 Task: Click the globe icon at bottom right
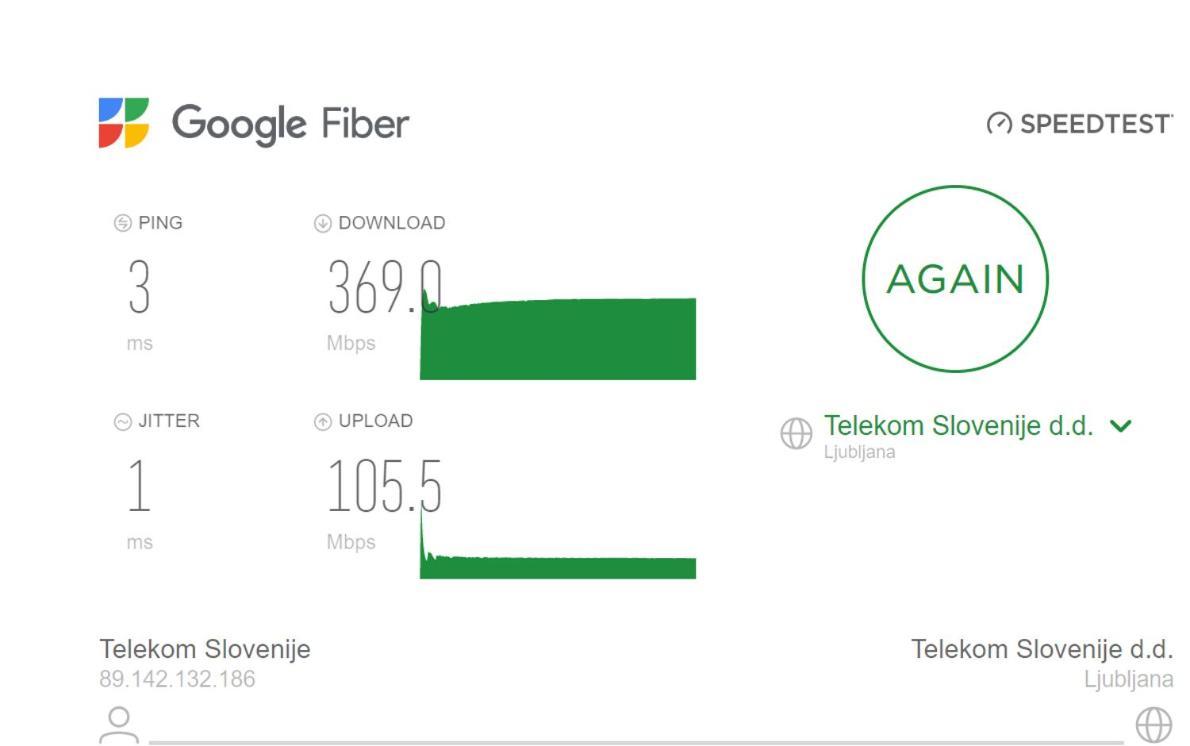(x=1154, y=724)
